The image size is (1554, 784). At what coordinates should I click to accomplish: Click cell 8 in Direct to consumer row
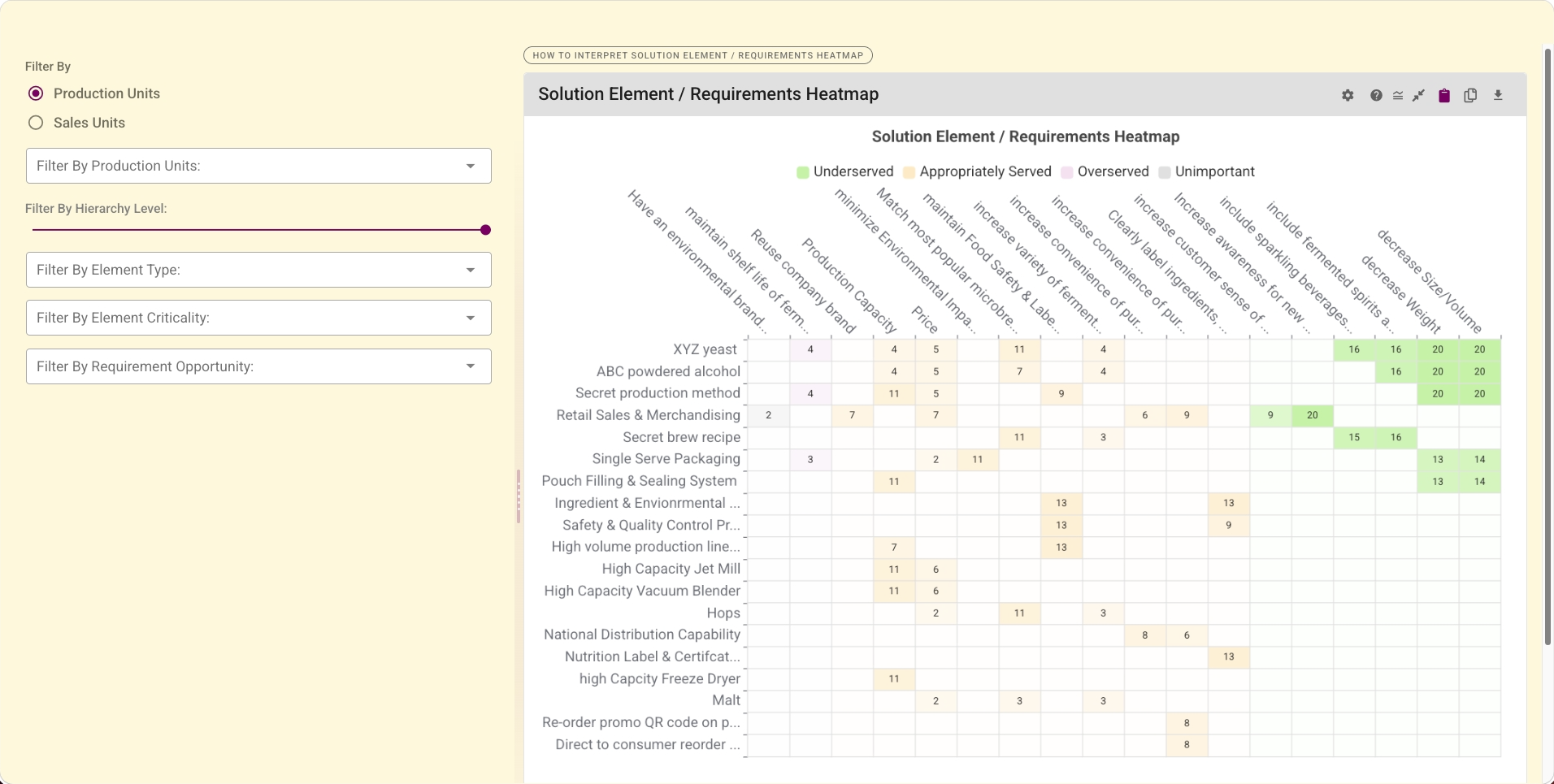(1187, 744)
